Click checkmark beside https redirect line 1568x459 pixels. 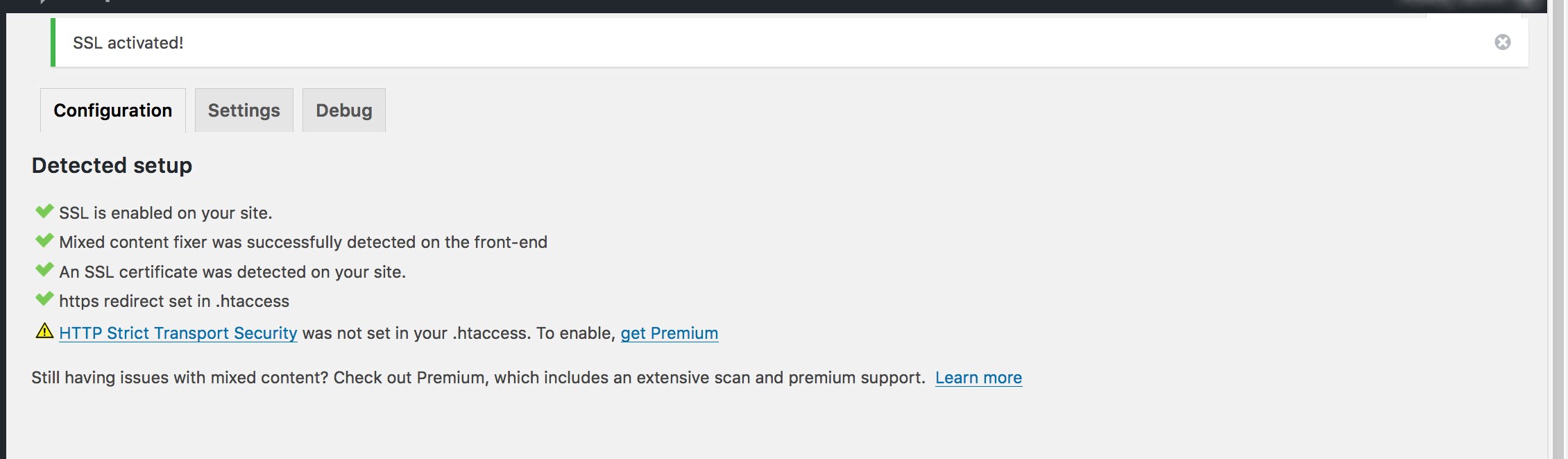pyautogui.click(x=44, y=299)
